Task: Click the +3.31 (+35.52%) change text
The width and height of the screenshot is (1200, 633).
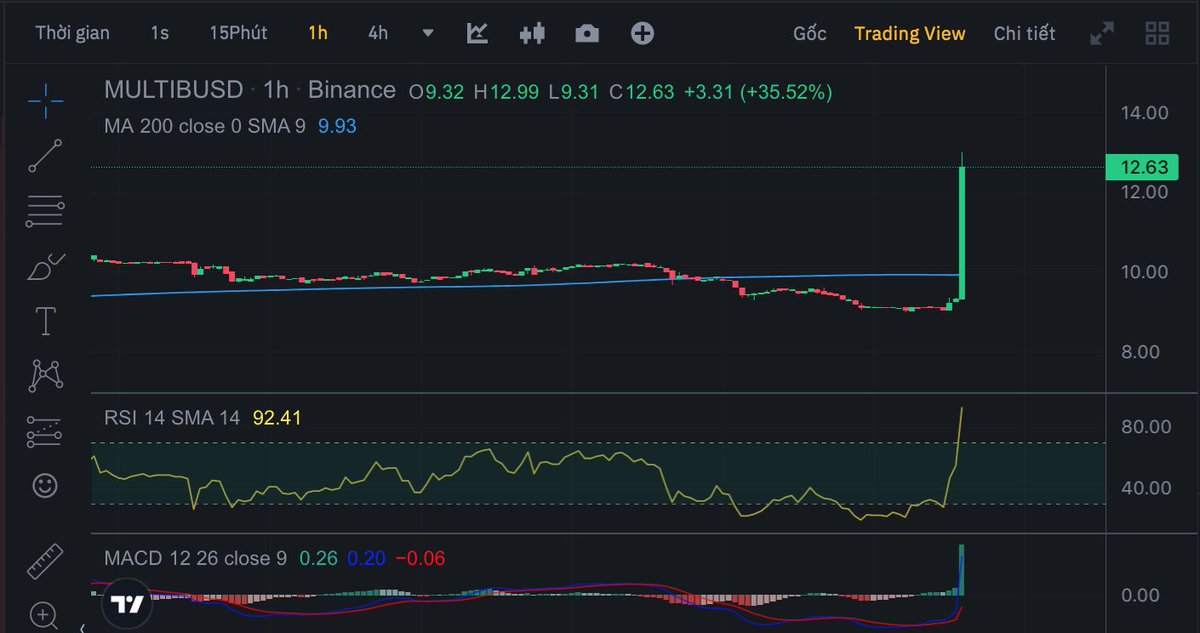Action: click(x=758, y=92)
